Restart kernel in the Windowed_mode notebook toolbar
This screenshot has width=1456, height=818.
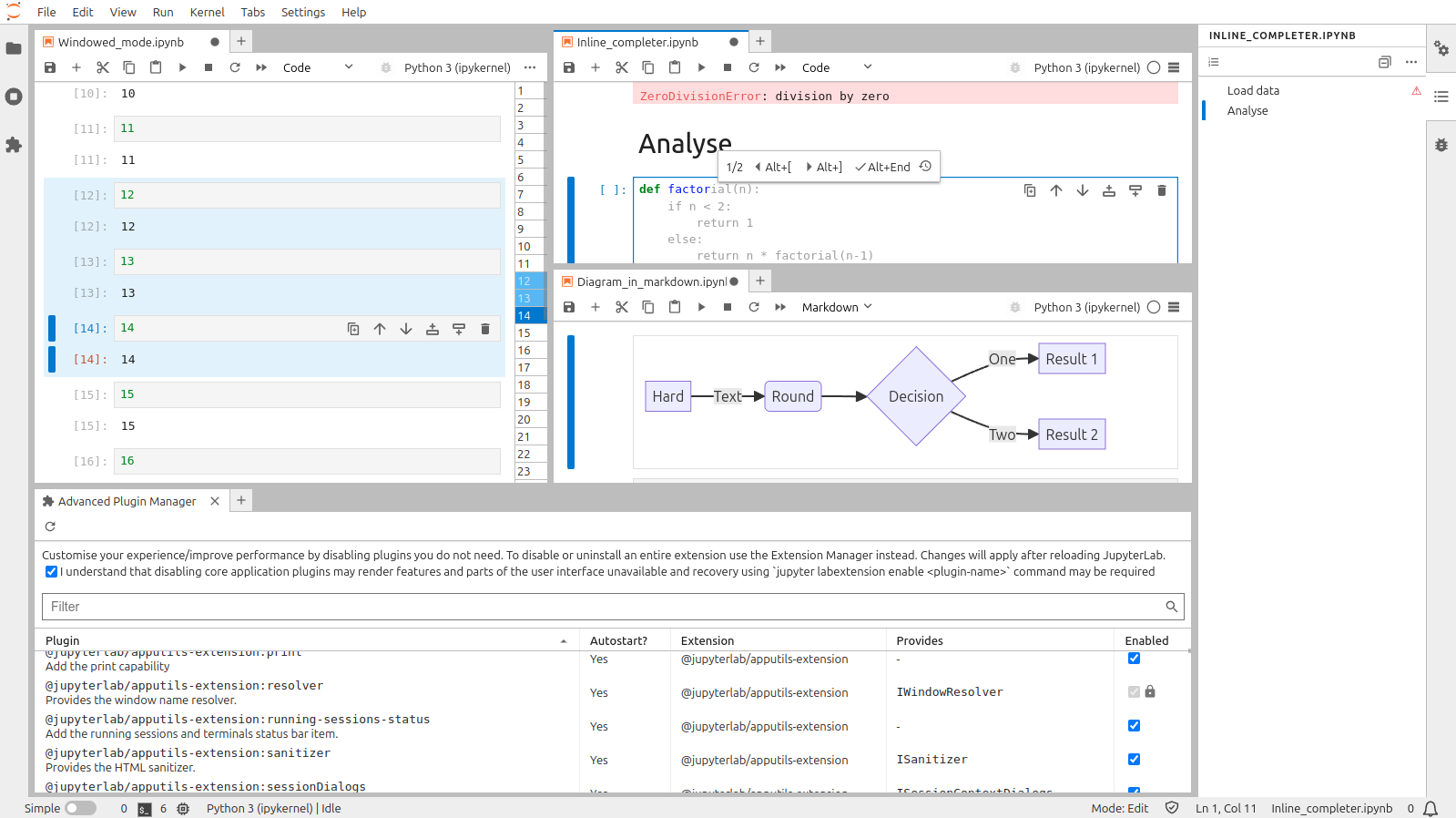[x=235, y=67]
